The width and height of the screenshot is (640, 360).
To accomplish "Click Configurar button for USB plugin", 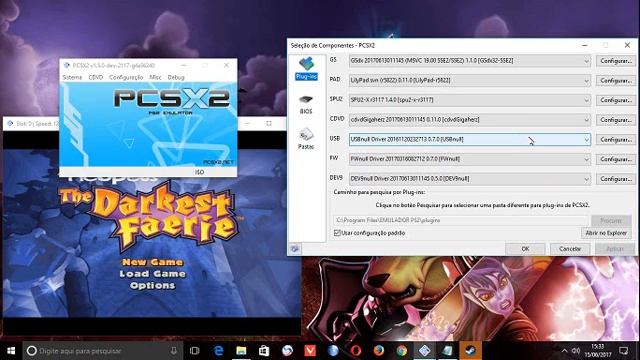I will (x=616, y=140).
